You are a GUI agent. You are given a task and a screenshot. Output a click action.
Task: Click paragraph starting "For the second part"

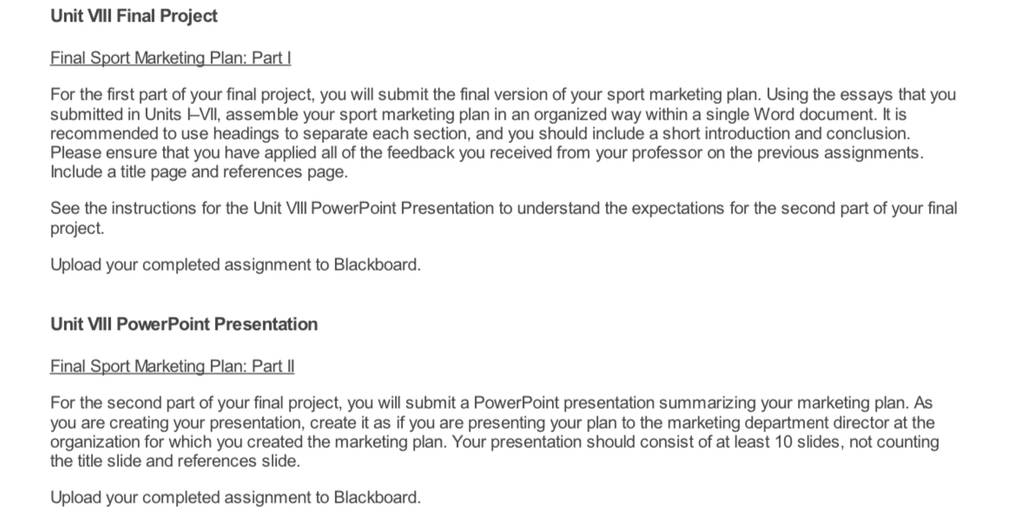[x=494, y=432]
